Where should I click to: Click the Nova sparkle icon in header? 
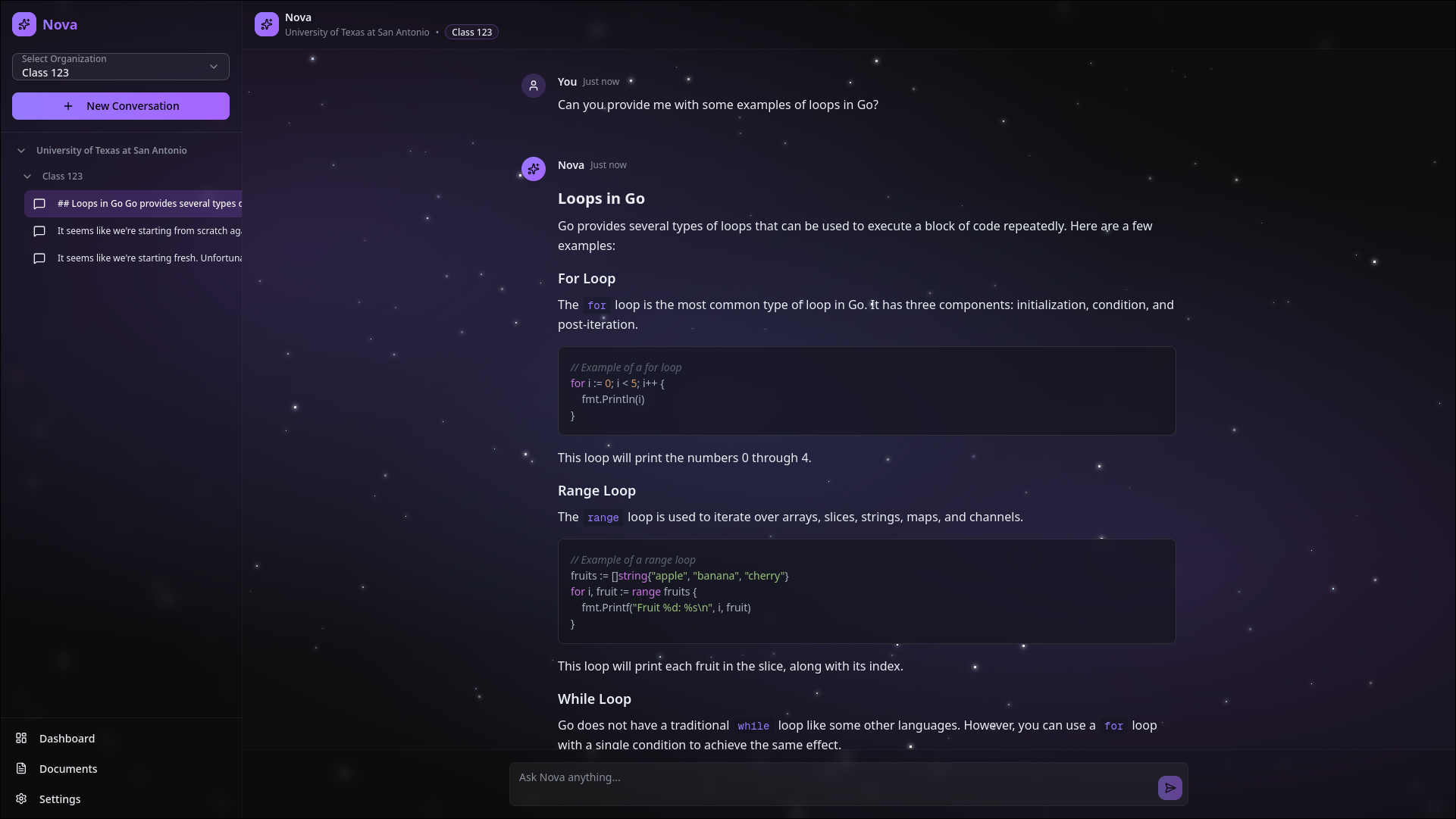(266, 24)
